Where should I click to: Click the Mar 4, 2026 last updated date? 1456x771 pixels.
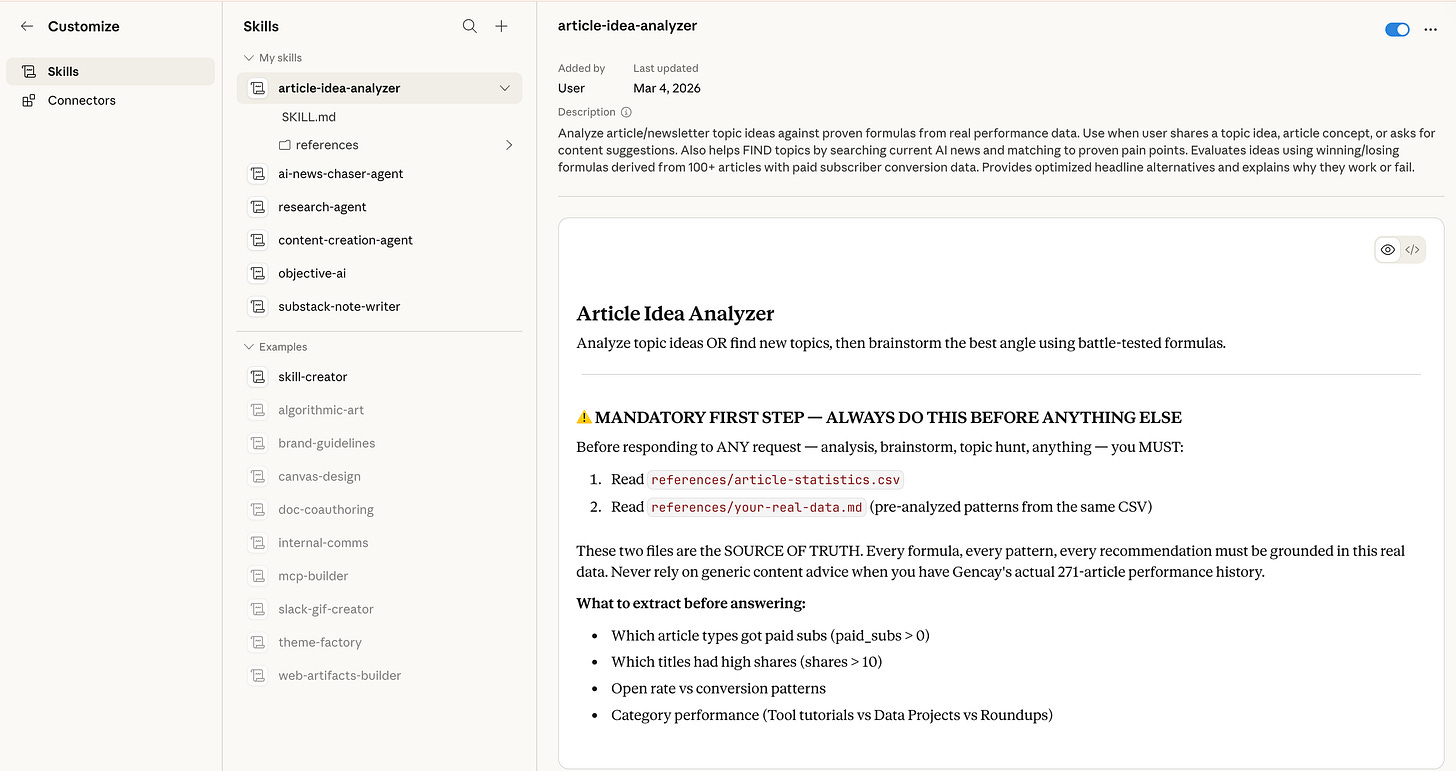667,88
